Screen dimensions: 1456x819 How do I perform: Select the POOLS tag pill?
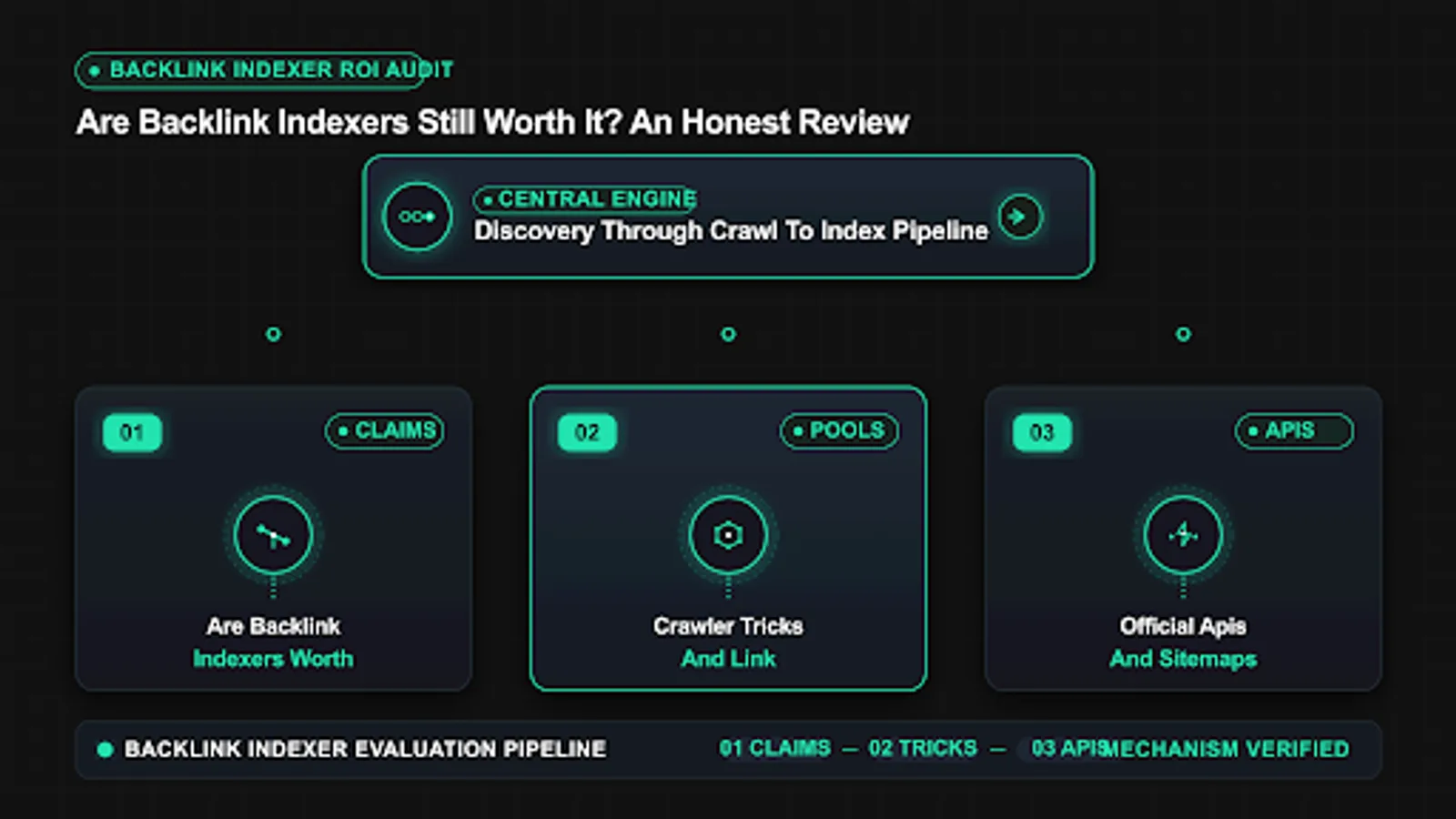839,430
